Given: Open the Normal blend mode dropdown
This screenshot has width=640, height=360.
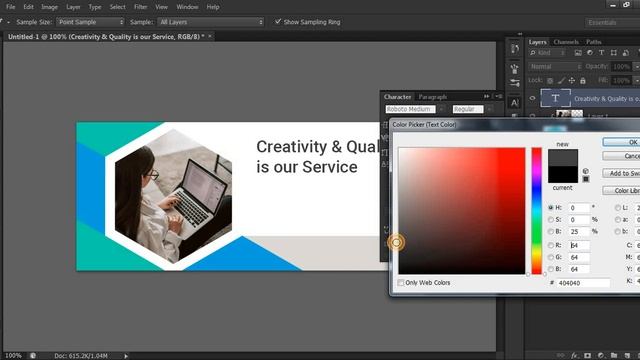Looking at the screenshot, I should click(555, 66).
